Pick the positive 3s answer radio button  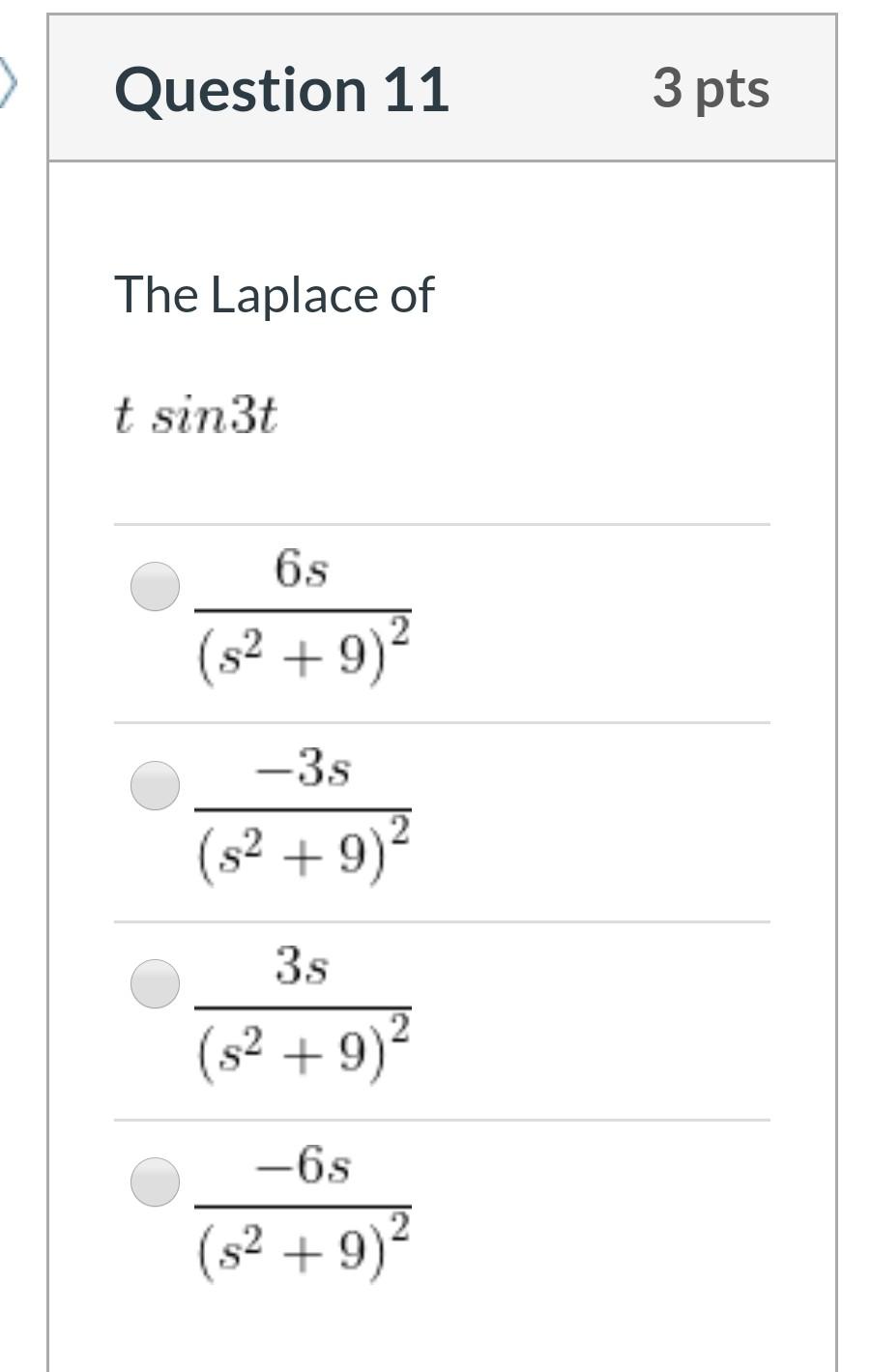point(155,983)
